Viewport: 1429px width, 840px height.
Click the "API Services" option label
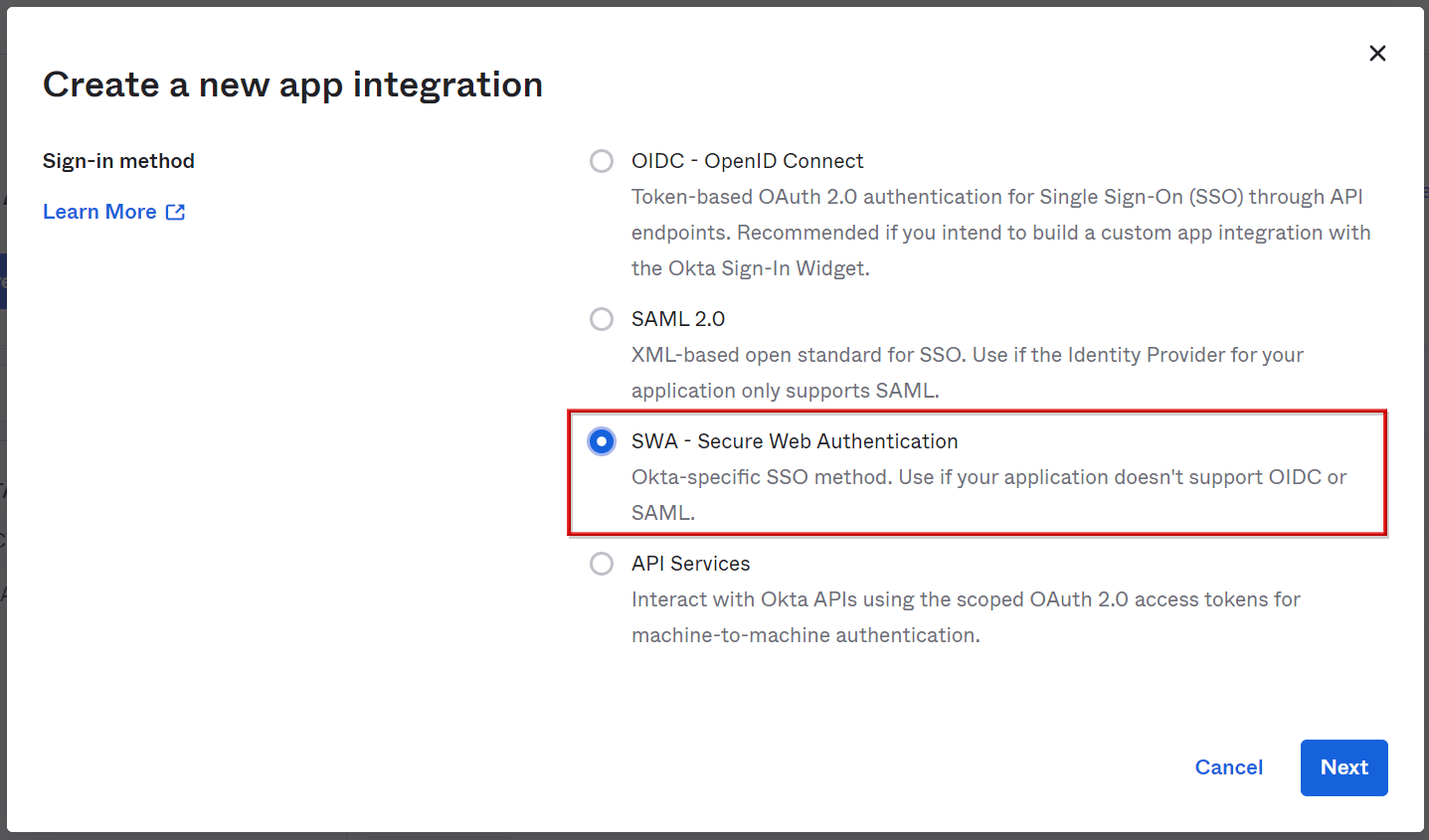[690, 564]
